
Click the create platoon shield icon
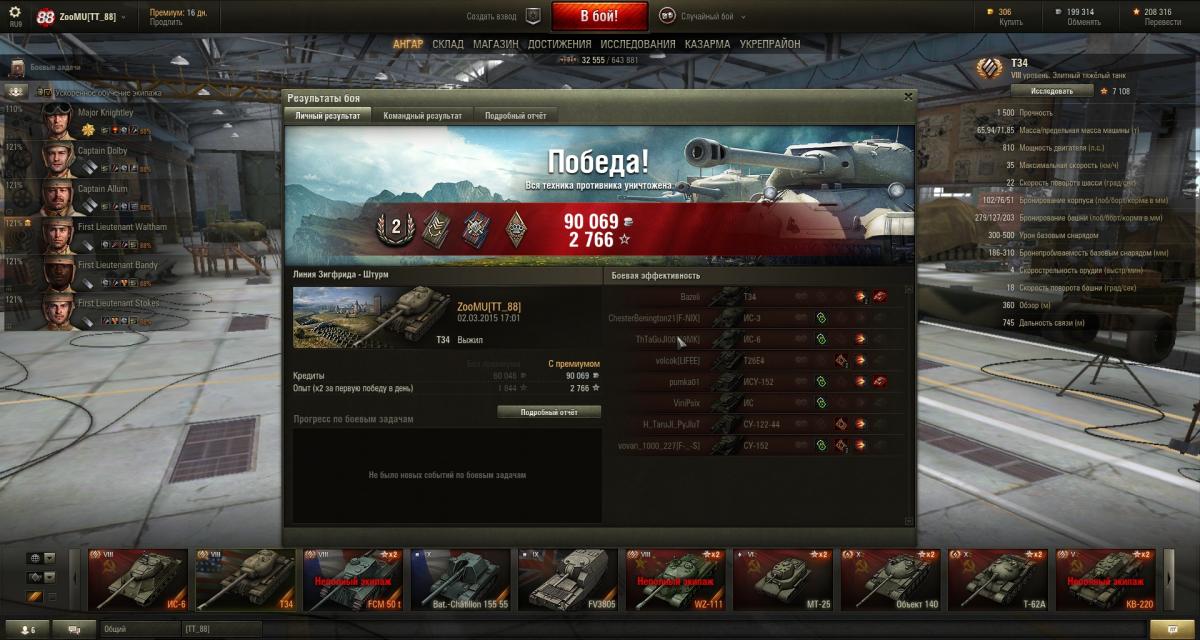pos(533,16)
